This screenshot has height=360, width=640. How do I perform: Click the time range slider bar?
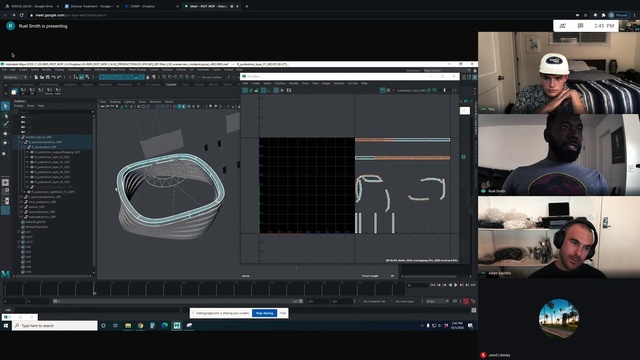[x=178, y=301]
